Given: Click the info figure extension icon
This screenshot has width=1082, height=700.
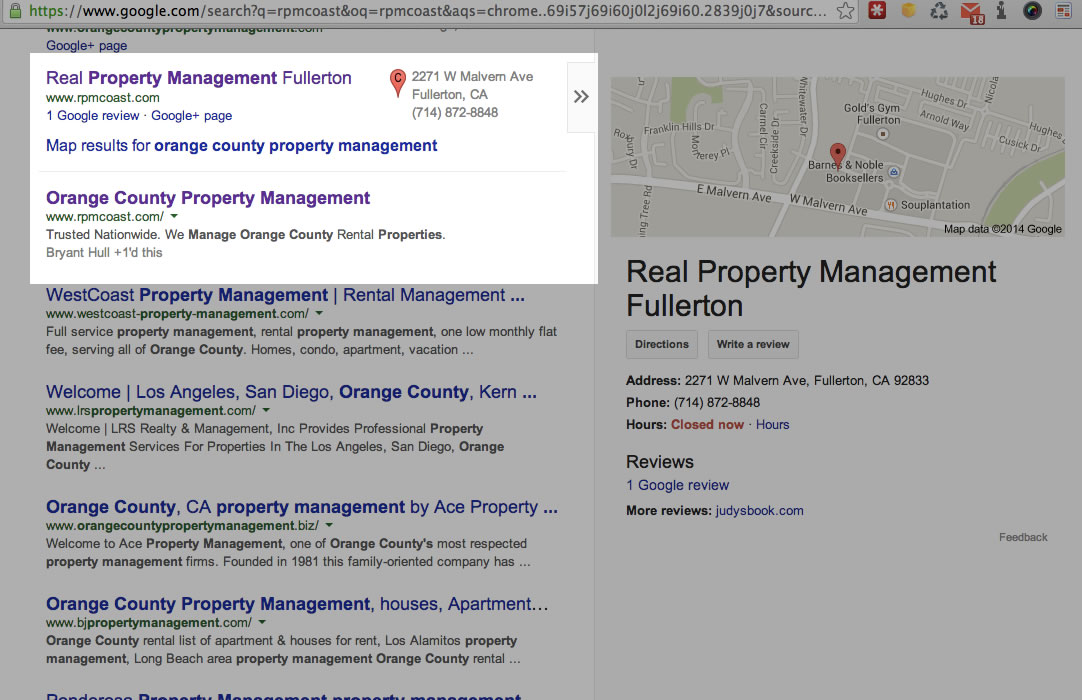Looking at the screenshot, I should point(1001,10).
